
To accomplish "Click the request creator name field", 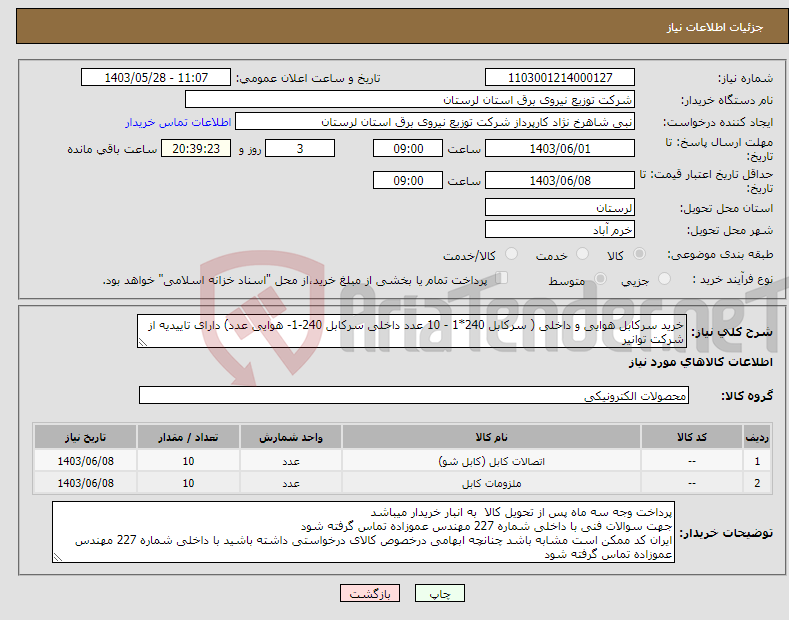I will [435, 122].
